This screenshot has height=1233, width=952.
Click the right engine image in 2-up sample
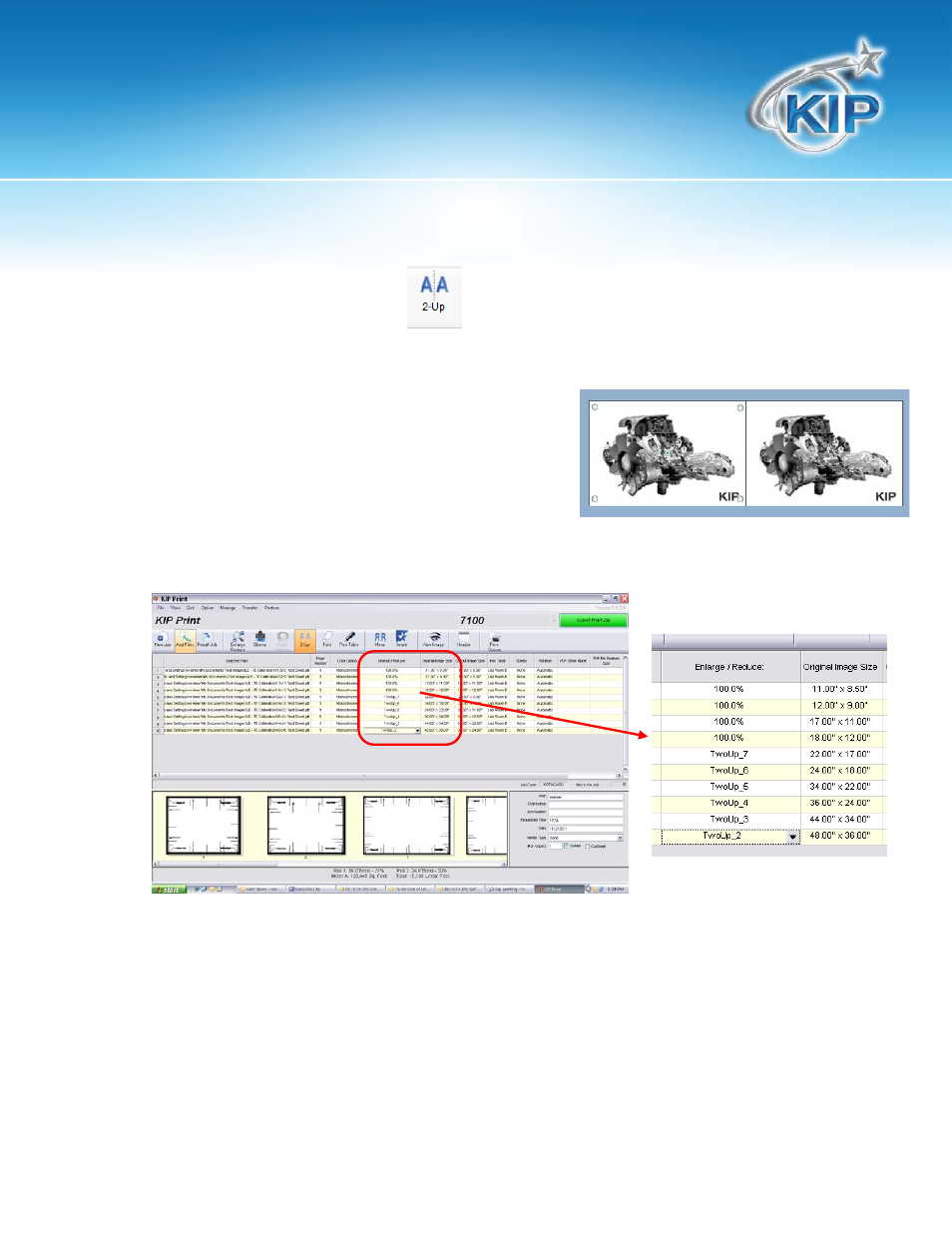pyautogui.click(x=824, y=453)
